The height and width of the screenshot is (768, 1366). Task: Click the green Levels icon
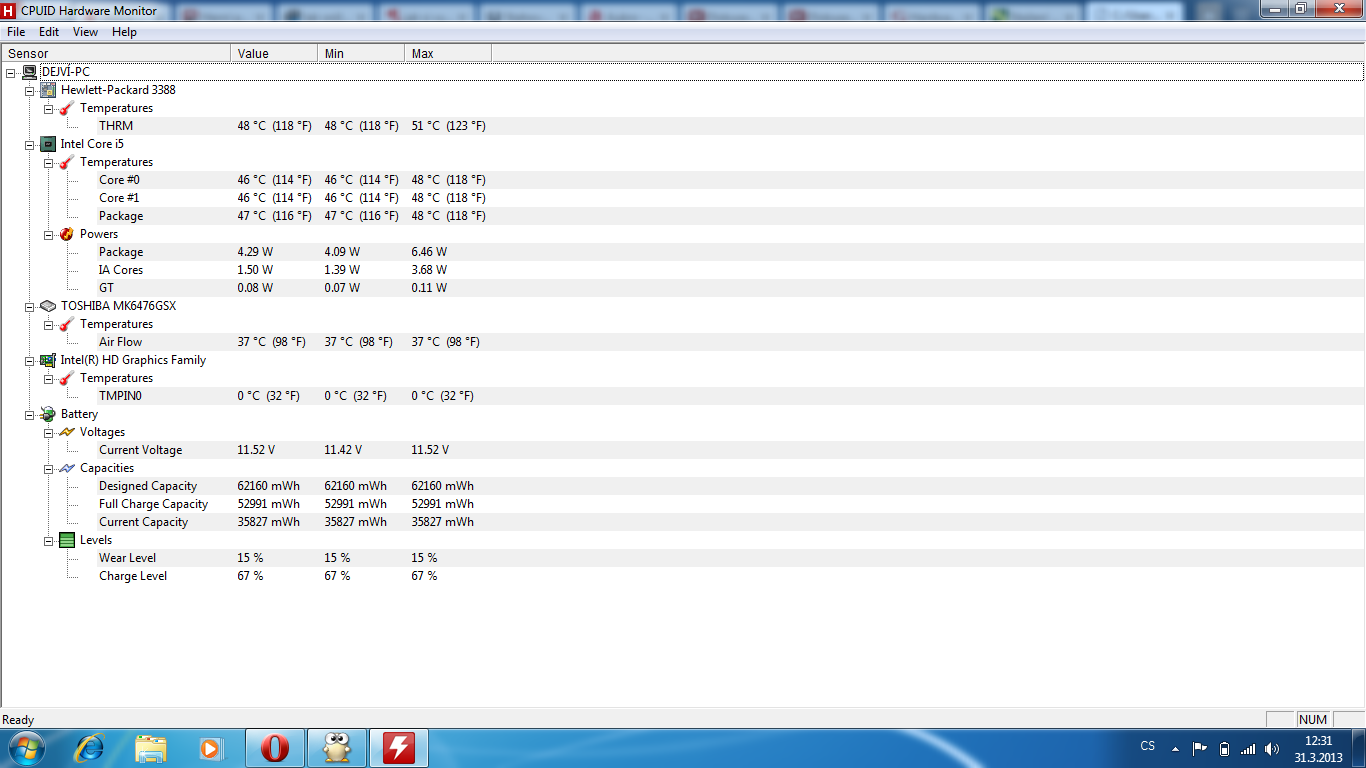(x=67, y=540)
